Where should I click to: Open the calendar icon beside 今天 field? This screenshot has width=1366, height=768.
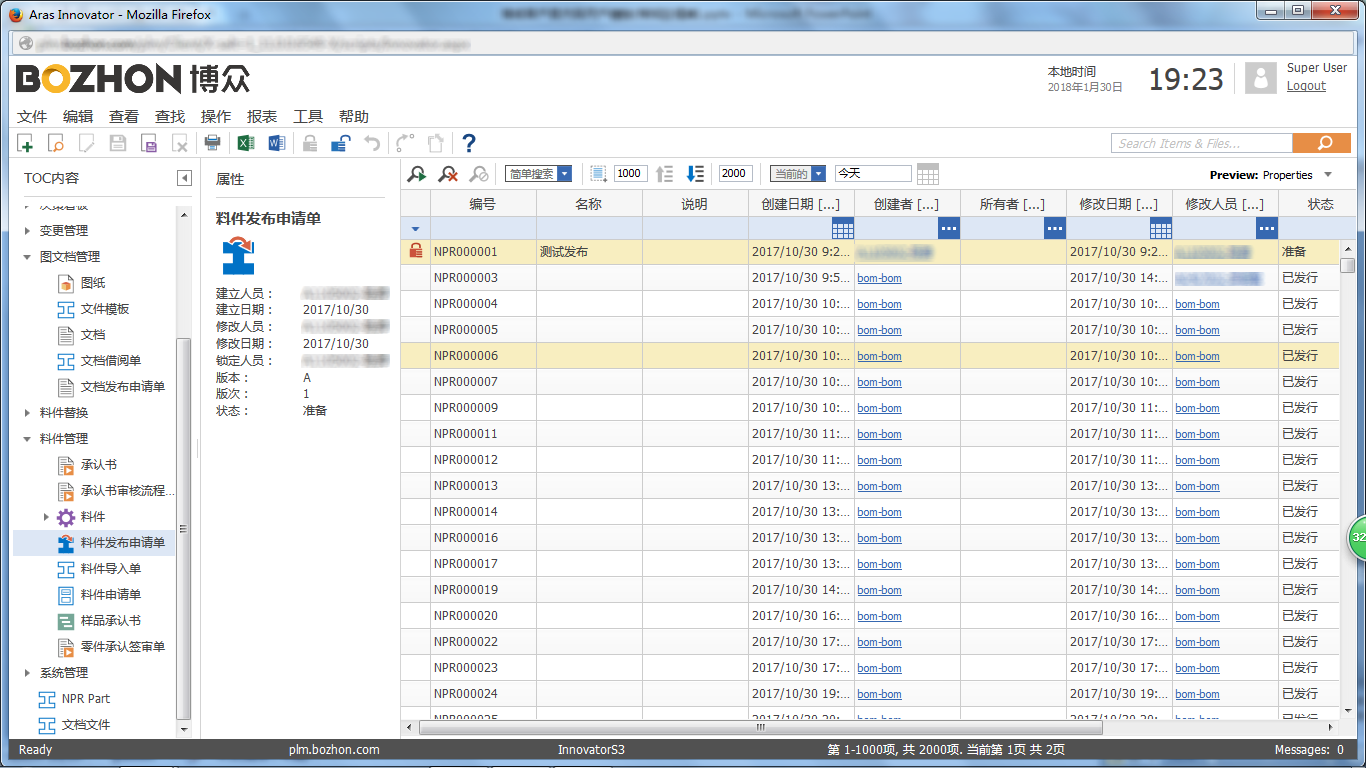928,174
